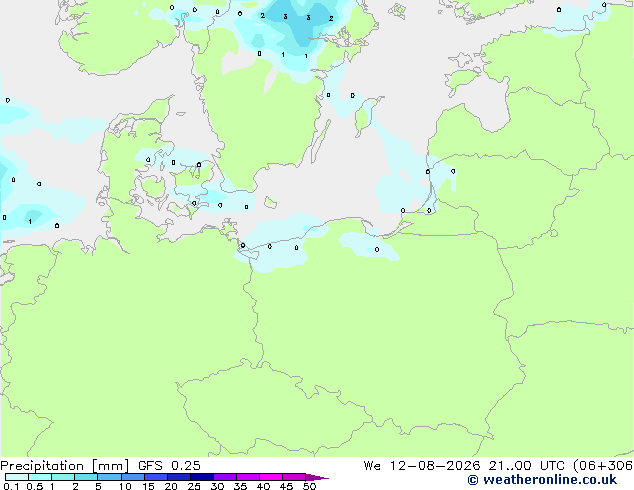Click the 45–50 mm legend color box
This screenshot has width=634, height=490.
[x=294, y=477]
